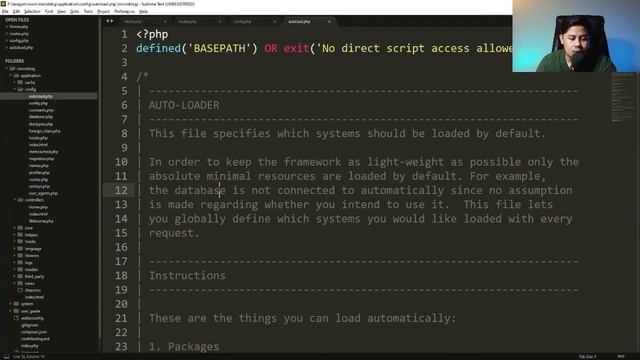Select Home.php under Open Files
The height and width of the screenshot is (360, 640).
coord(19,27)
